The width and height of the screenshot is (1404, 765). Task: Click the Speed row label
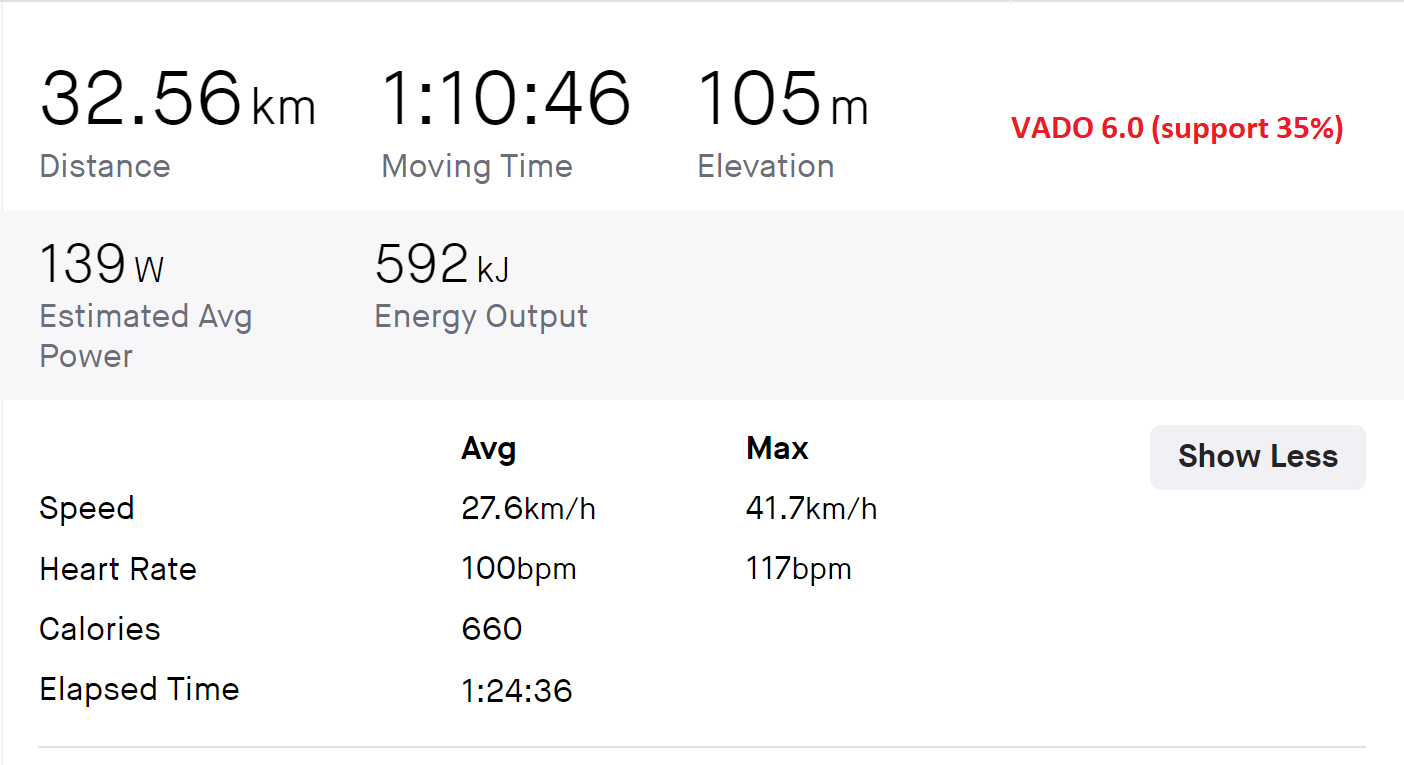click(x=86, y=509)
